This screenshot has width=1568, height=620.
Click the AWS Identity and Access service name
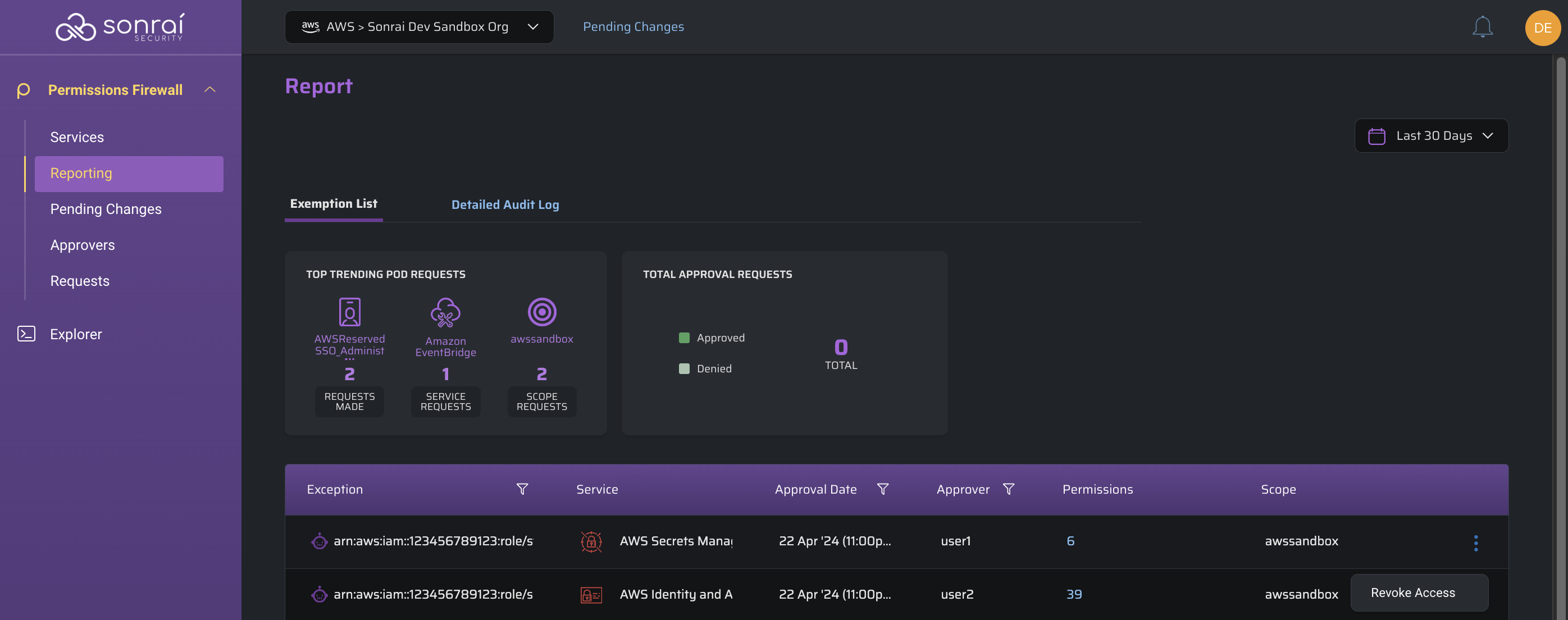click(676, 594)
